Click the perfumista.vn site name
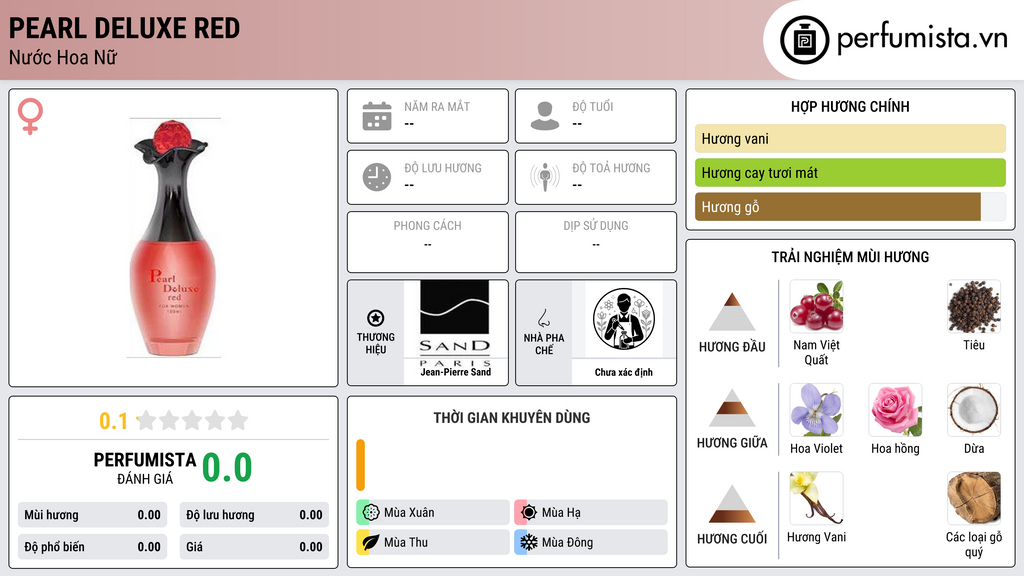 pyautogui.click(x=922, y=39)
